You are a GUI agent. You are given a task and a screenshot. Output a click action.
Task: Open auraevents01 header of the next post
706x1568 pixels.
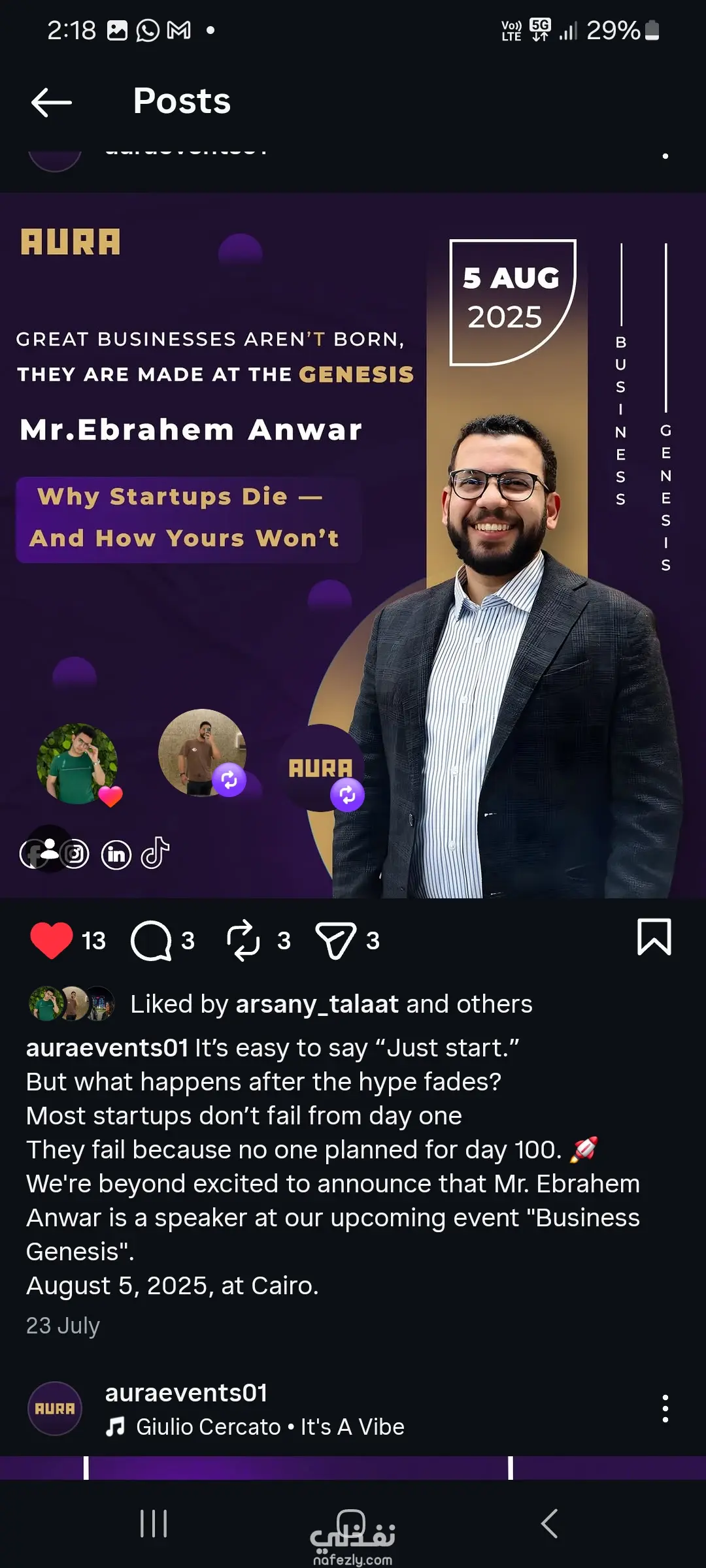pos(186,1393)
